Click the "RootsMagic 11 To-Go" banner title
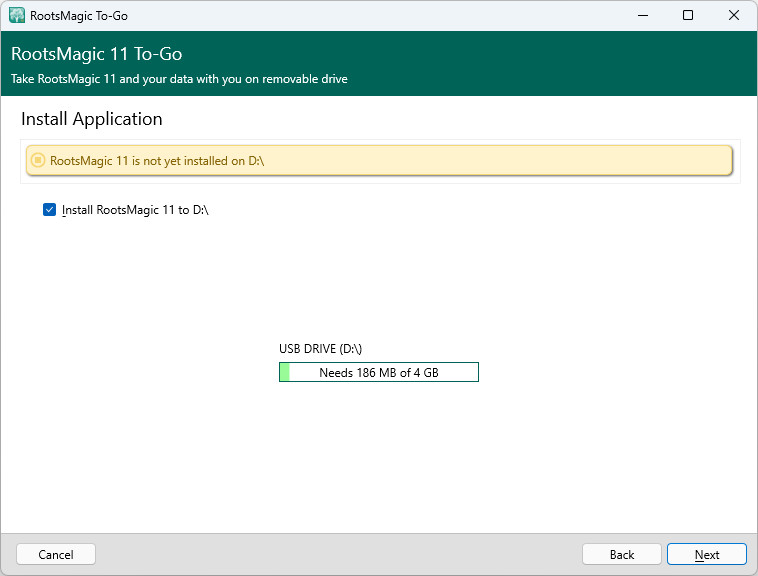Viewport: 758px width, 576px height. (97, 54)
